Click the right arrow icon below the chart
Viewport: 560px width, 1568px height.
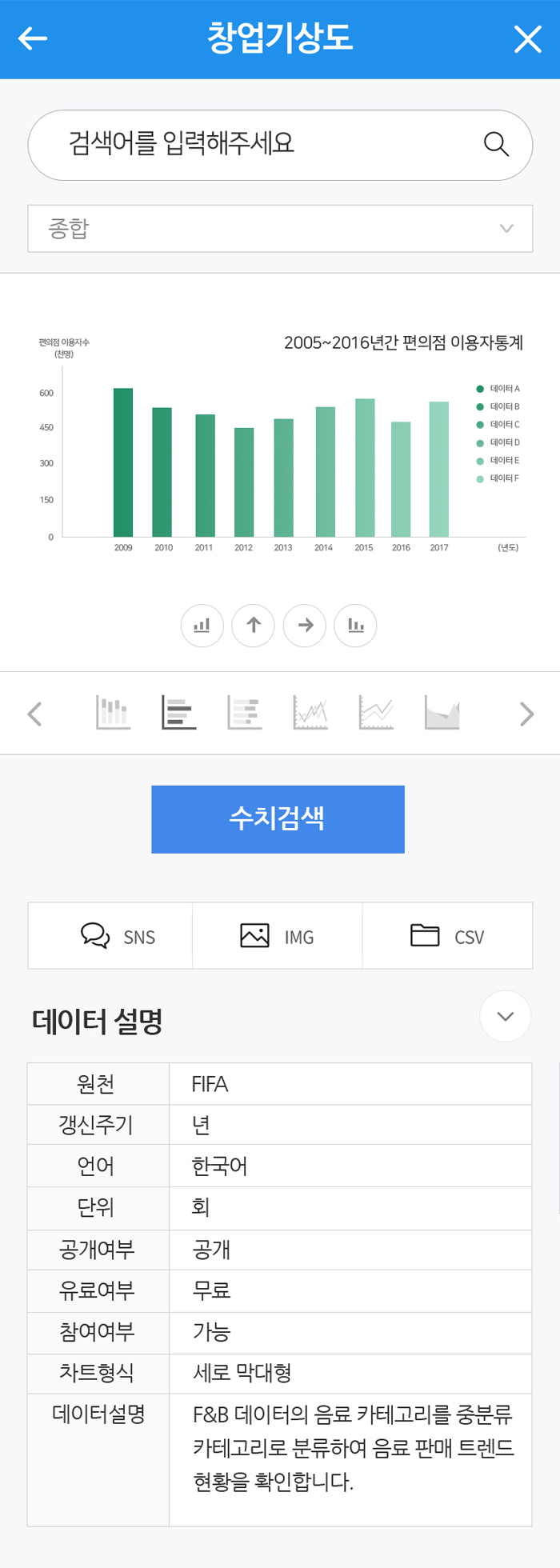pos(304,626)
